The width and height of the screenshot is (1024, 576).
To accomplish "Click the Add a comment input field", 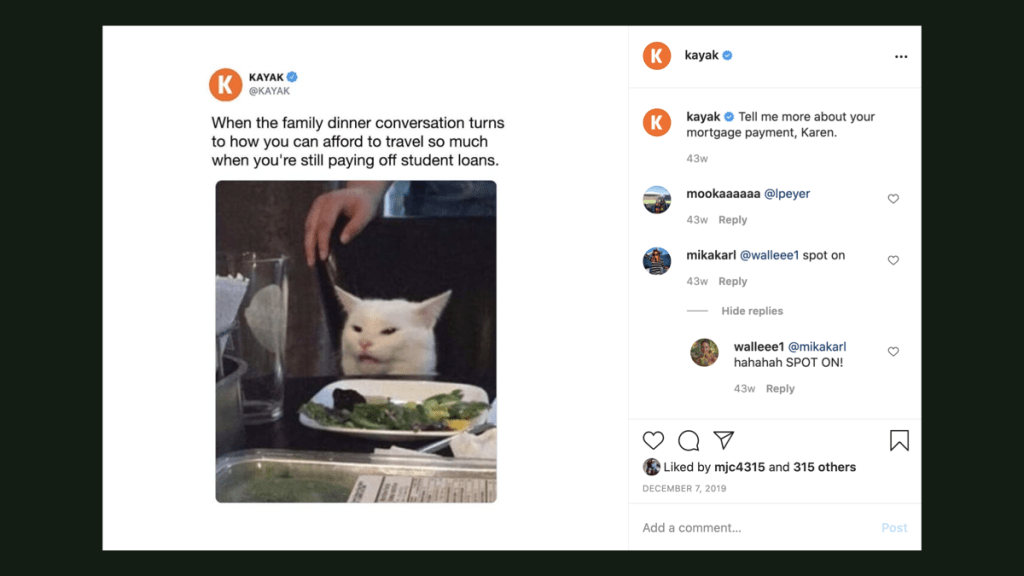I will click(x=750, y=528).
